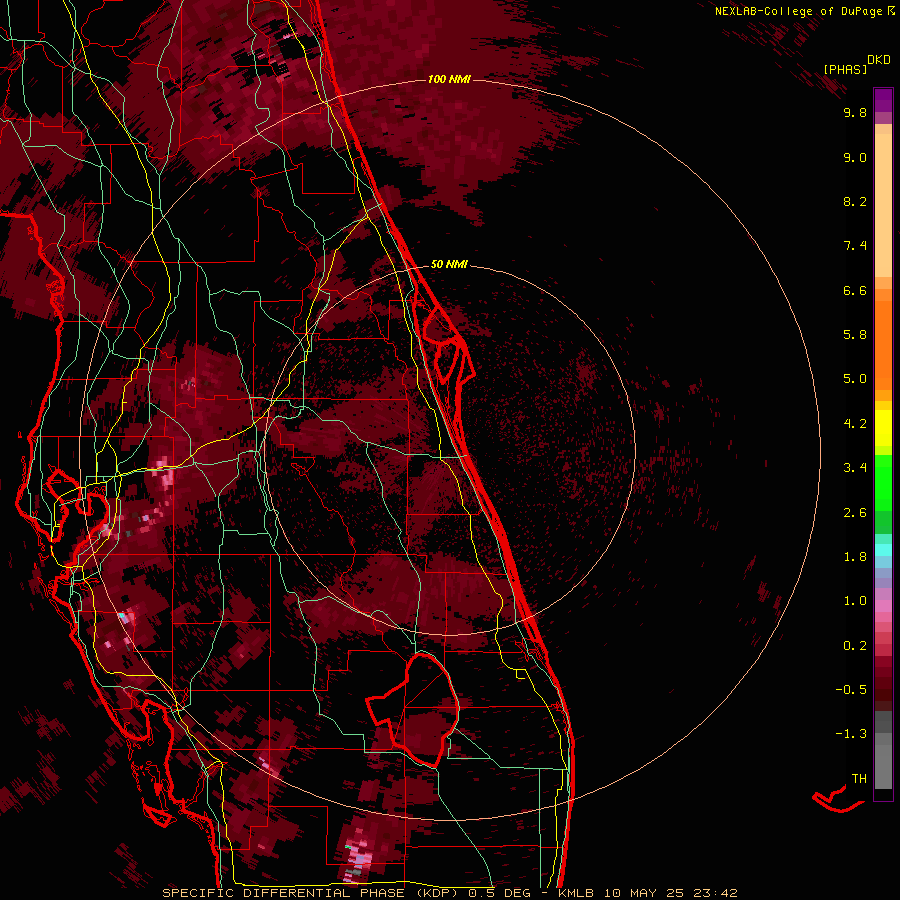This screenshot has height=900, width=900.
Task: Click the 2.6 legend value
Action: pos(855,513)
